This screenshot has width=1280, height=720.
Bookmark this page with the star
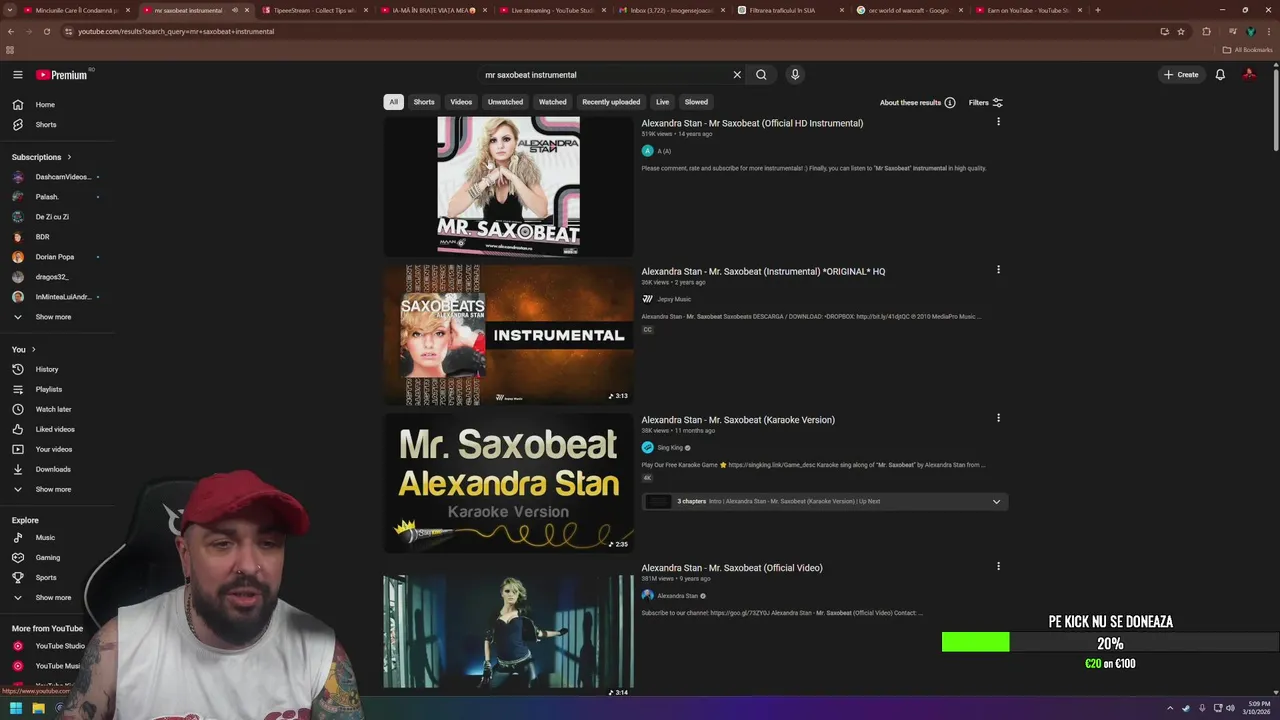[x=1181, y=31]
